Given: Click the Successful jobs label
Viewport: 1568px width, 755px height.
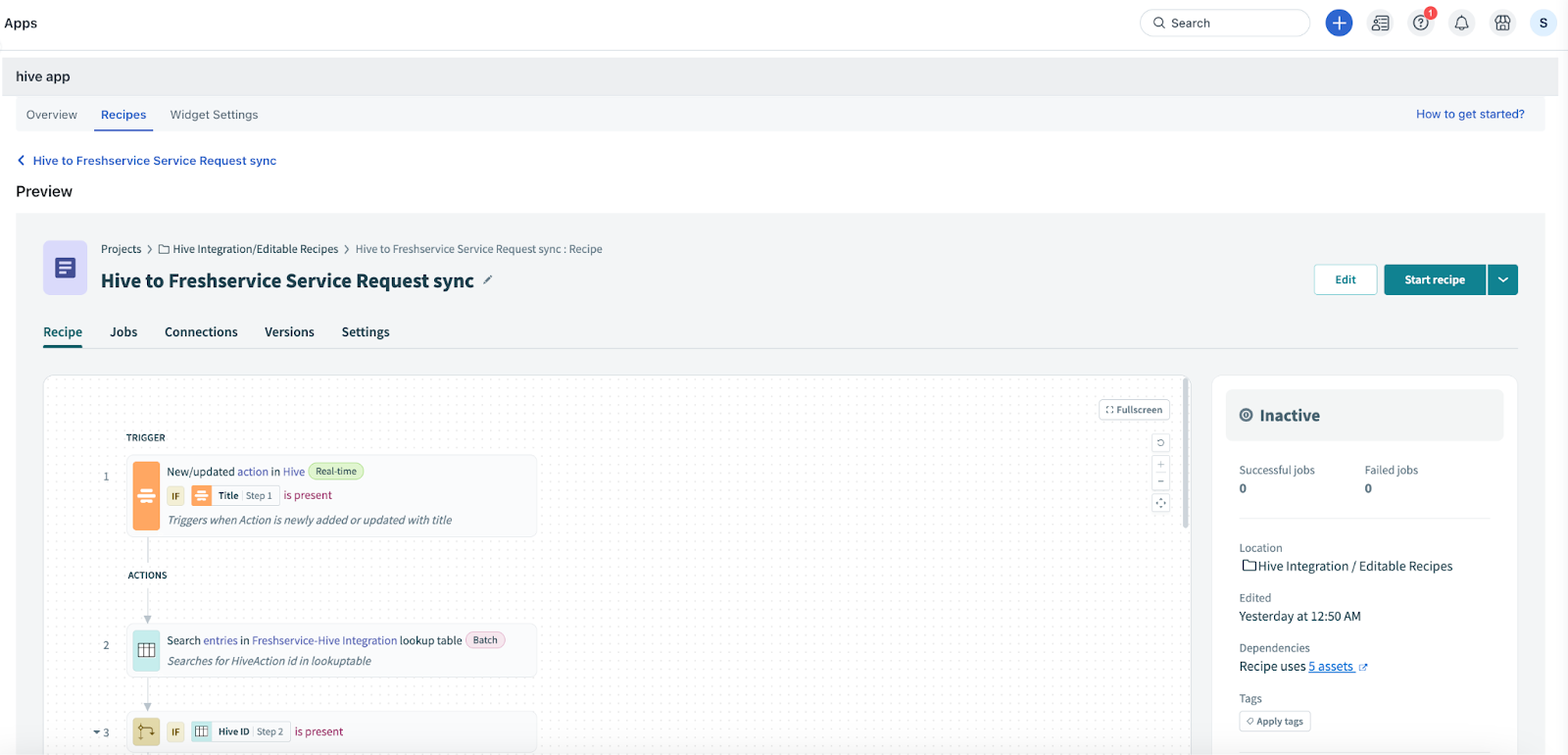Looking at the screenshot, I should 1277,471.
